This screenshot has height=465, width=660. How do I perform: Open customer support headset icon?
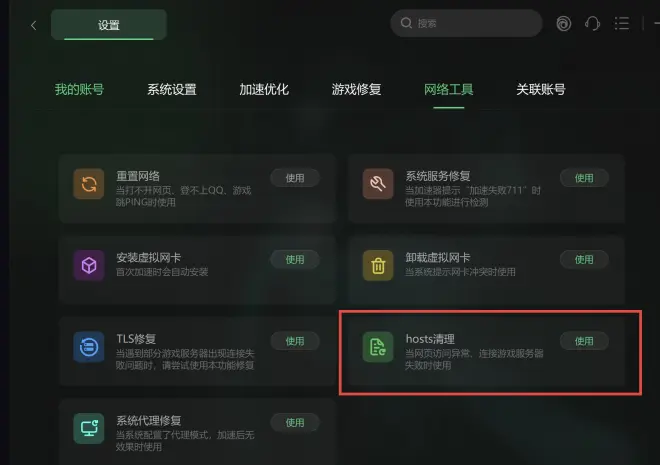(592, 23)
